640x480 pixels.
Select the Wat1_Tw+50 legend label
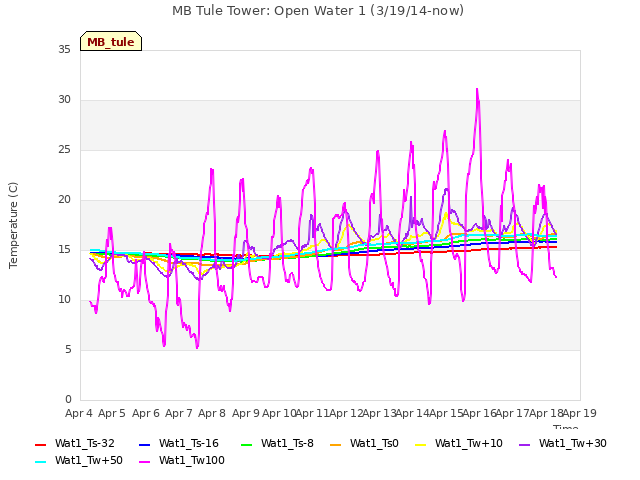89,461
